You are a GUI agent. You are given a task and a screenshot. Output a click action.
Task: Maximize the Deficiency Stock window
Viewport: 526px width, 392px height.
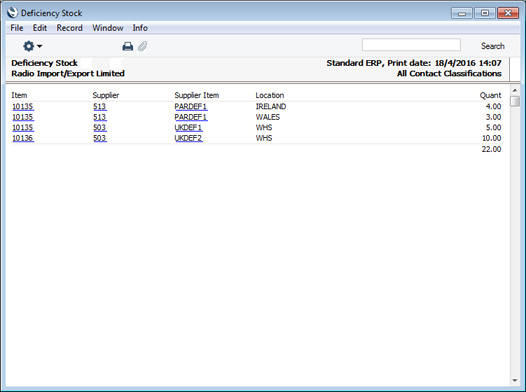click(x=485, y=13)
